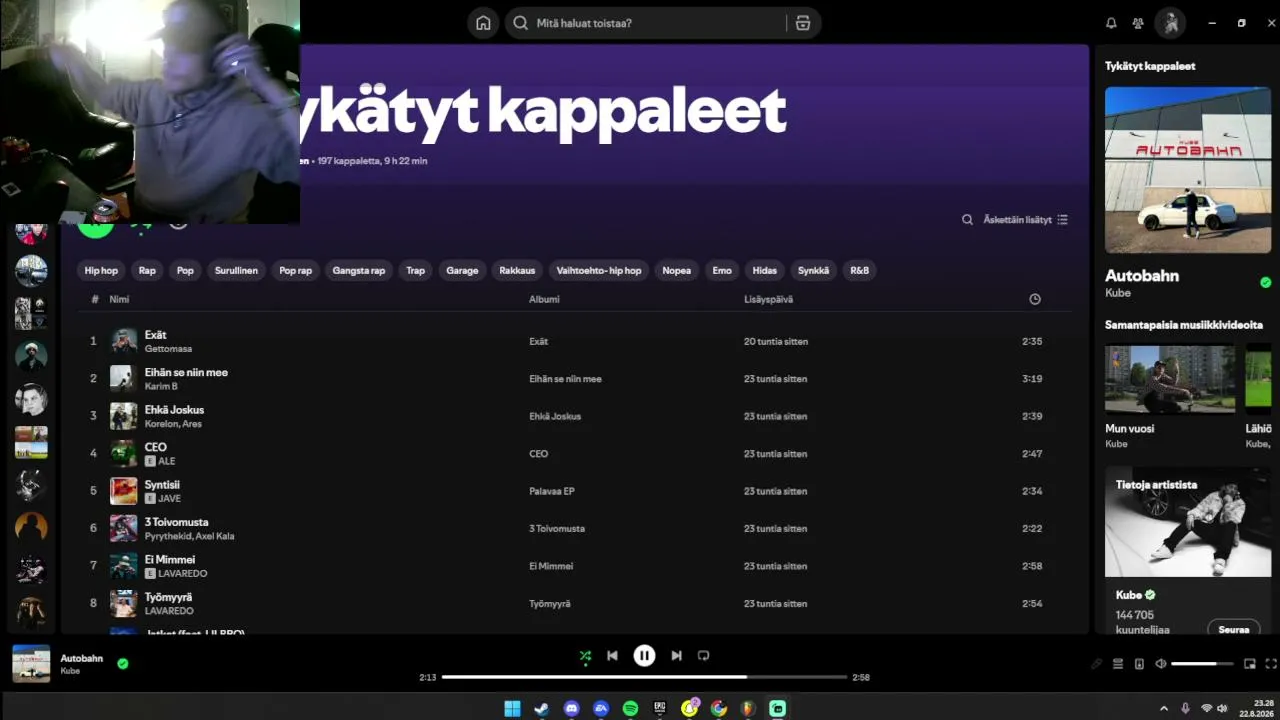Open the Äskettäin lisätyt sort dropdown
The image size is (1280, 720).
point(1025,219)
